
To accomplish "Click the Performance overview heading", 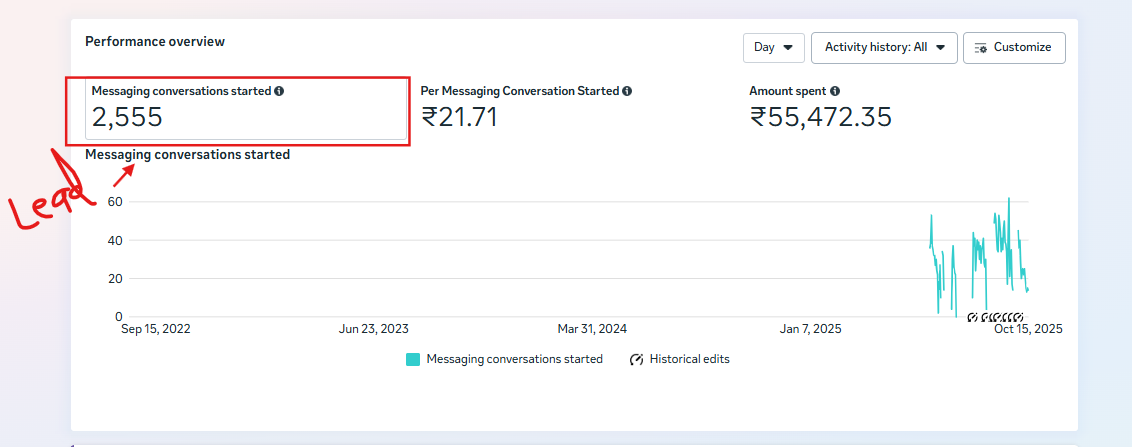I will pyautogui.click(x=155, y=42).
